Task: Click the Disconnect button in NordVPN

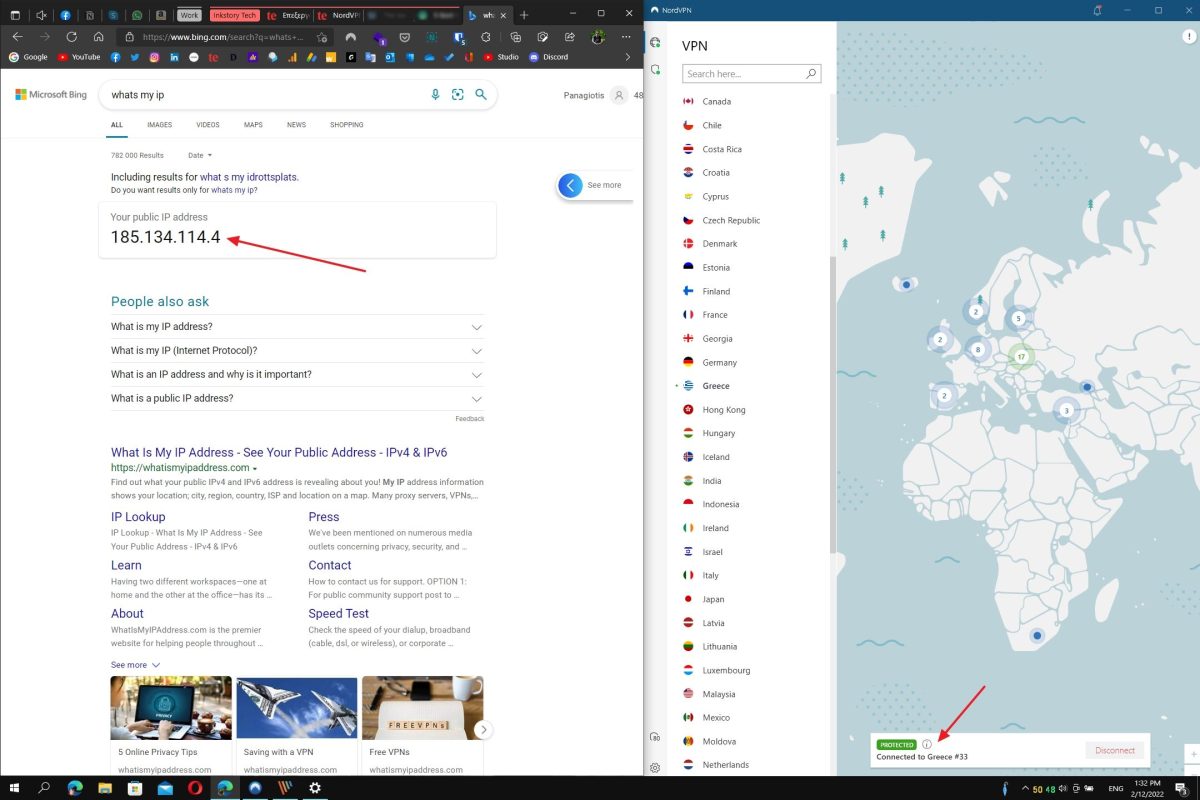Action: (1114, 749)
